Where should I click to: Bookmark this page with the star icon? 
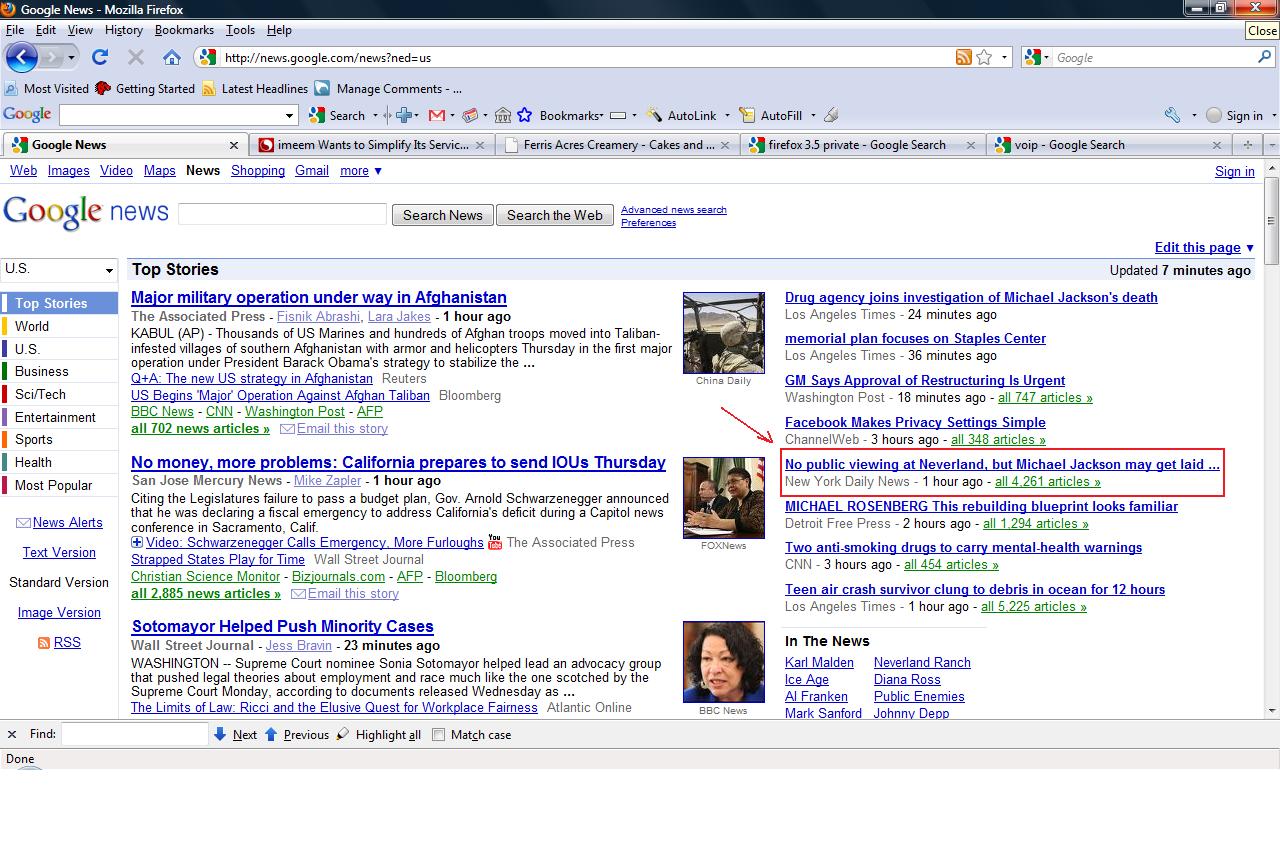(984, 57)
